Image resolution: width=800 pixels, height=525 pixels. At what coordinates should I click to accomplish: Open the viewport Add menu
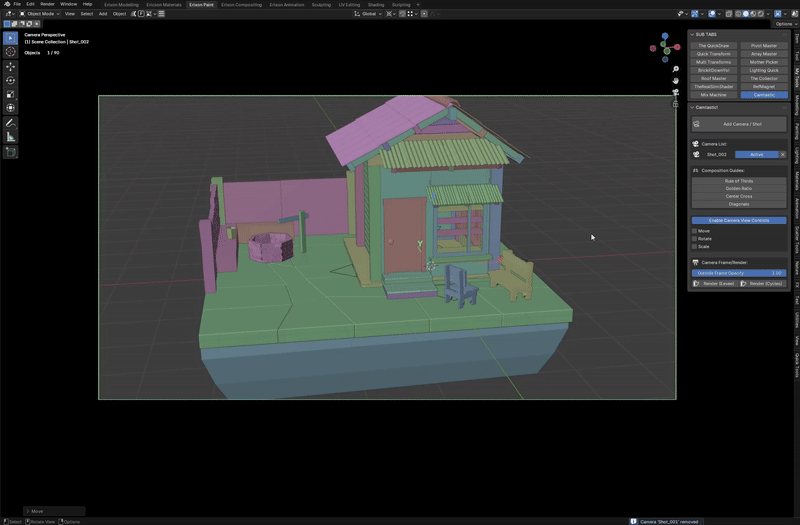(103, 14)
